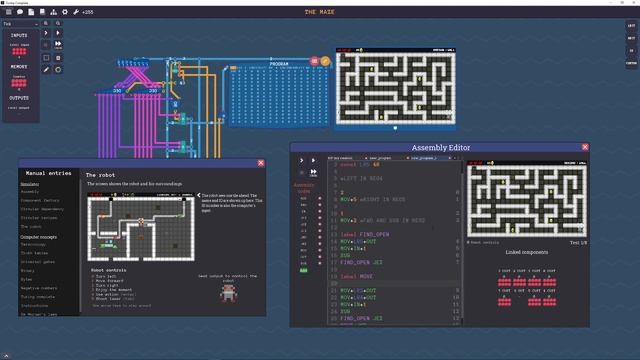Toggle the SUB assembly code dot
The width and height of the screenshot is (640, 360).
pyautogui.click(x=320, y=263)
